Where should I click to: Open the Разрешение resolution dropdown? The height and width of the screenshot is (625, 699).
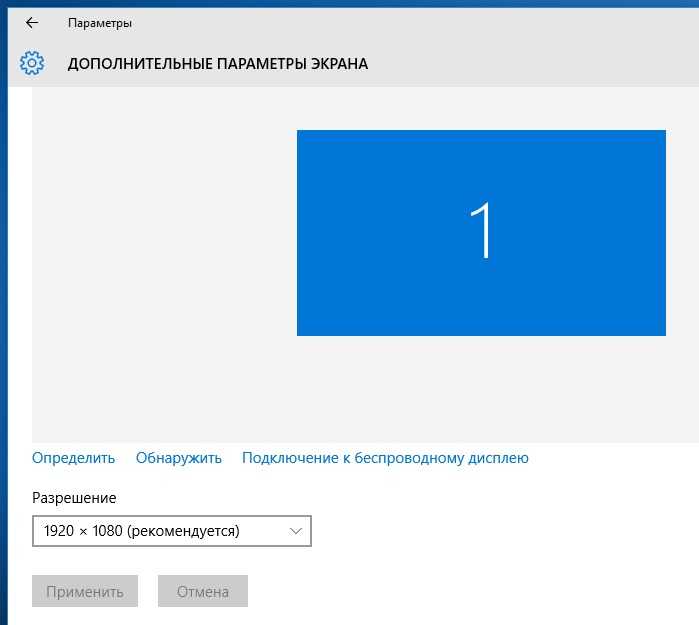click(172, 531)
